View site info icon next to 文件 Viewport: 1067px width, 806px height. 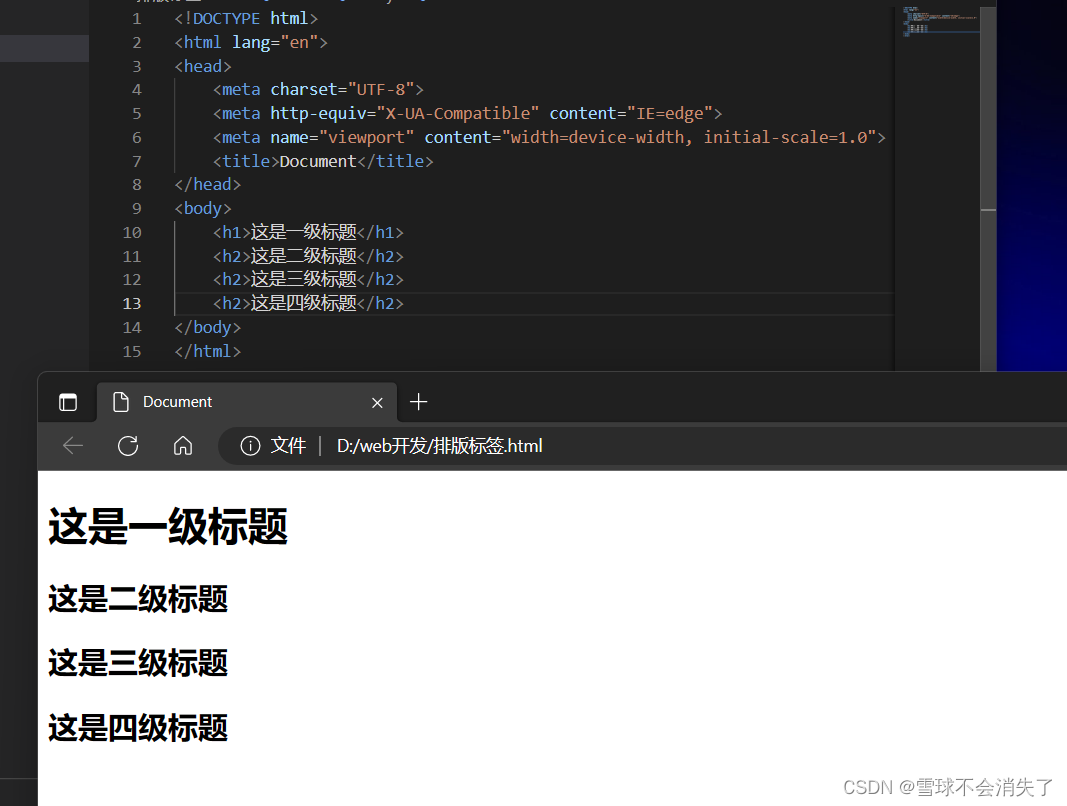pyautogui.click(x=250, y=446)
